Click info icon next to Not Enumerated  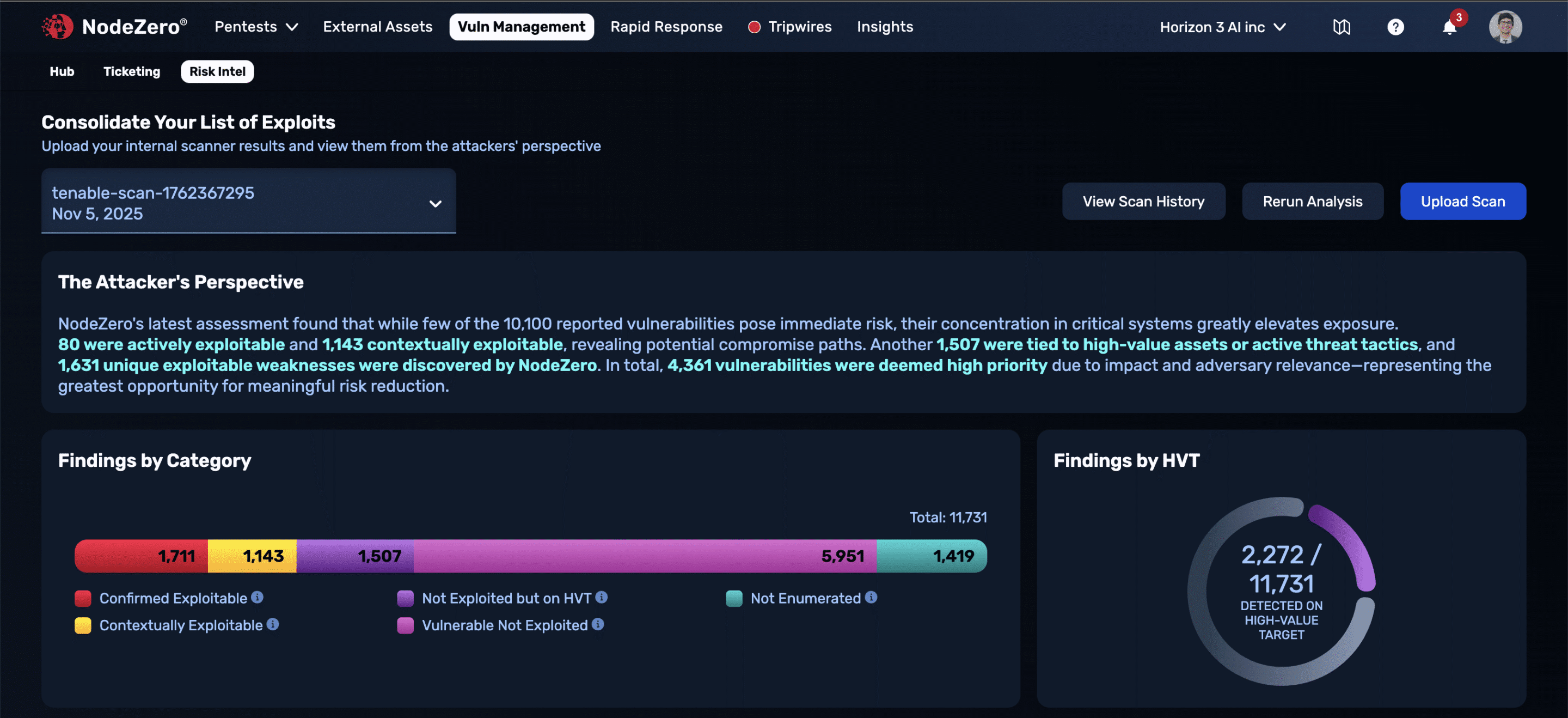tap(871, 597)
